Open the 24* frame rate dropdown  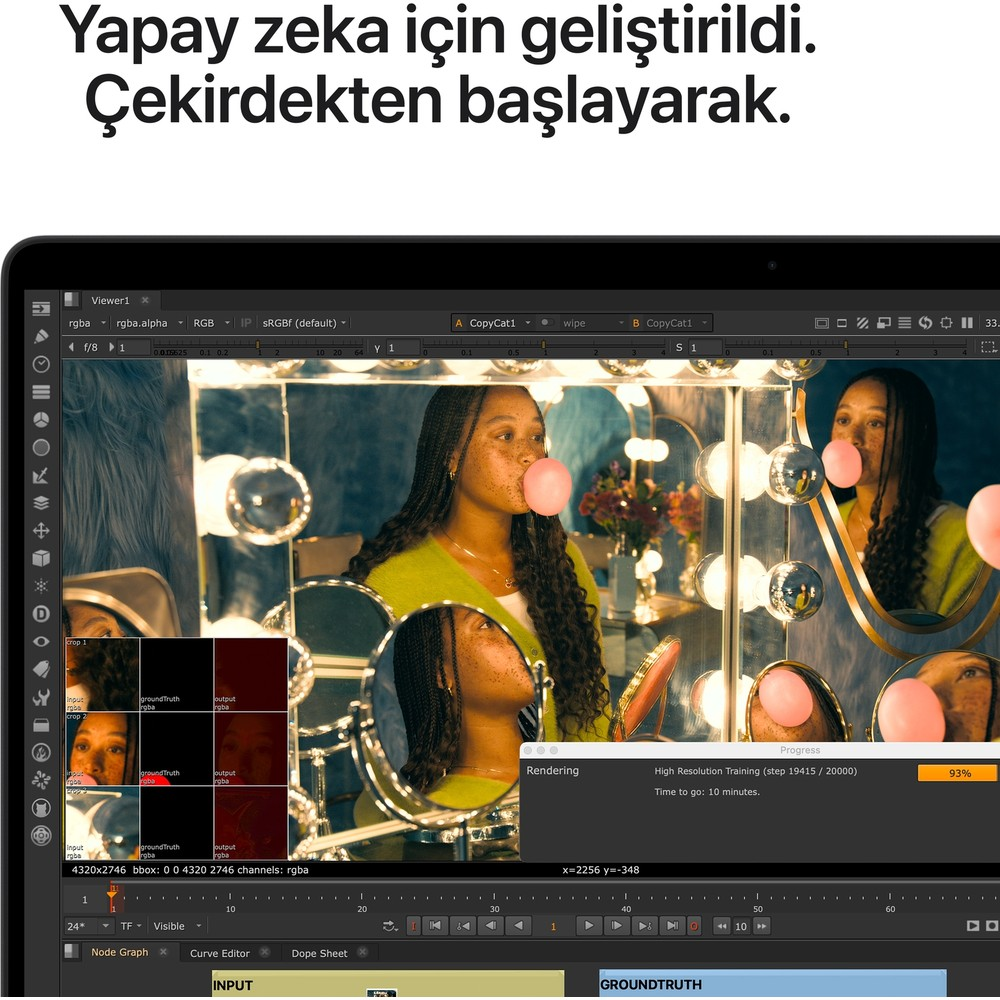[x=88, y=926]
